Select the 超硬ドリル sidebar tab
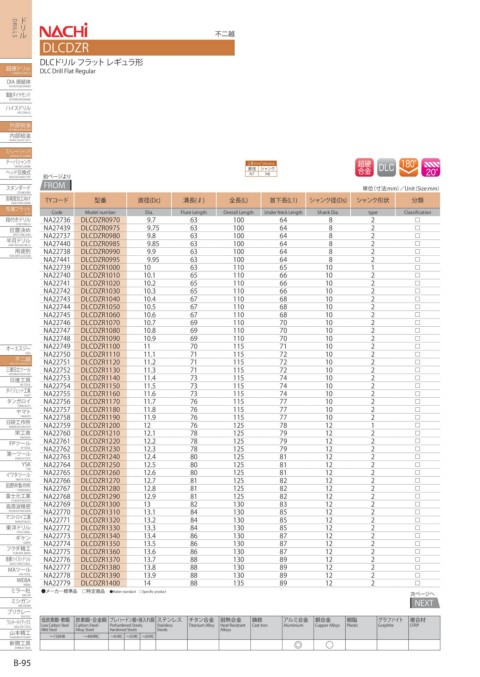Screen dimensions: 480x677 [x=16, y=70]
